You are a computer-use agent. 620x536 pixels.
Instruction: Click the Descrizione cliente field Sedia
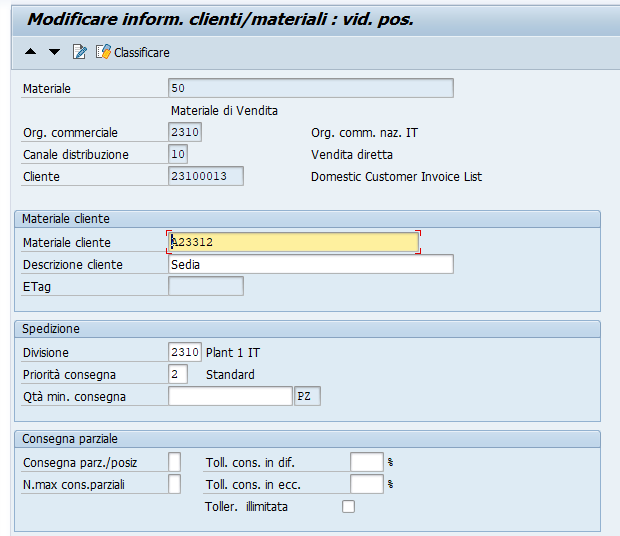[x=311, y=264]
